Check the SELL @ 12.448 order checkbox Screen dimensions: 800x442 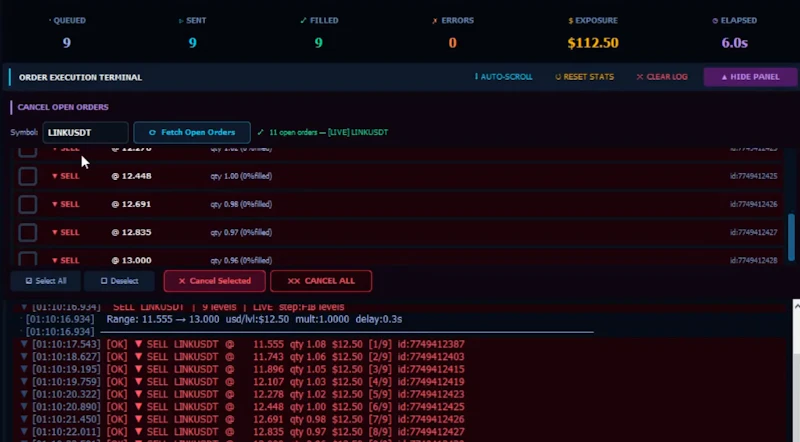(28, 176)
